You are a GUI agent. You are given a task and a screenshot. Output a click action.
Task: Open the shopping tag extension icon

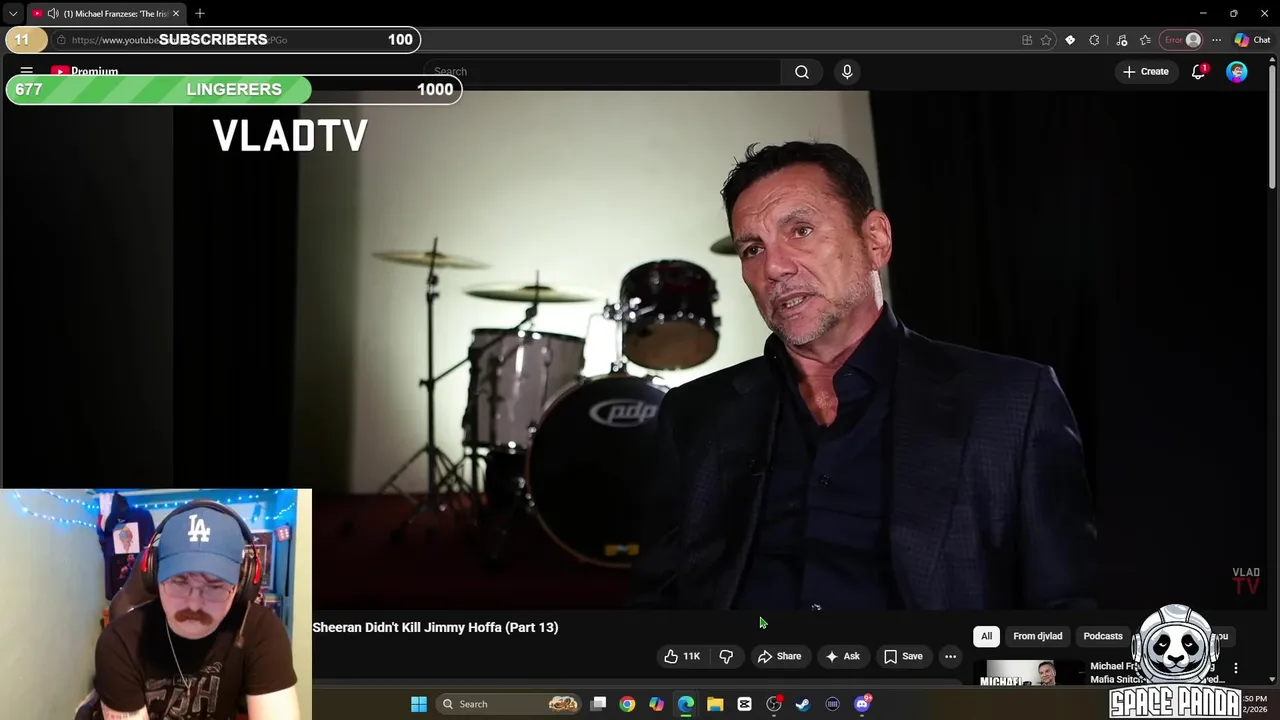(x=1070, y=40)
